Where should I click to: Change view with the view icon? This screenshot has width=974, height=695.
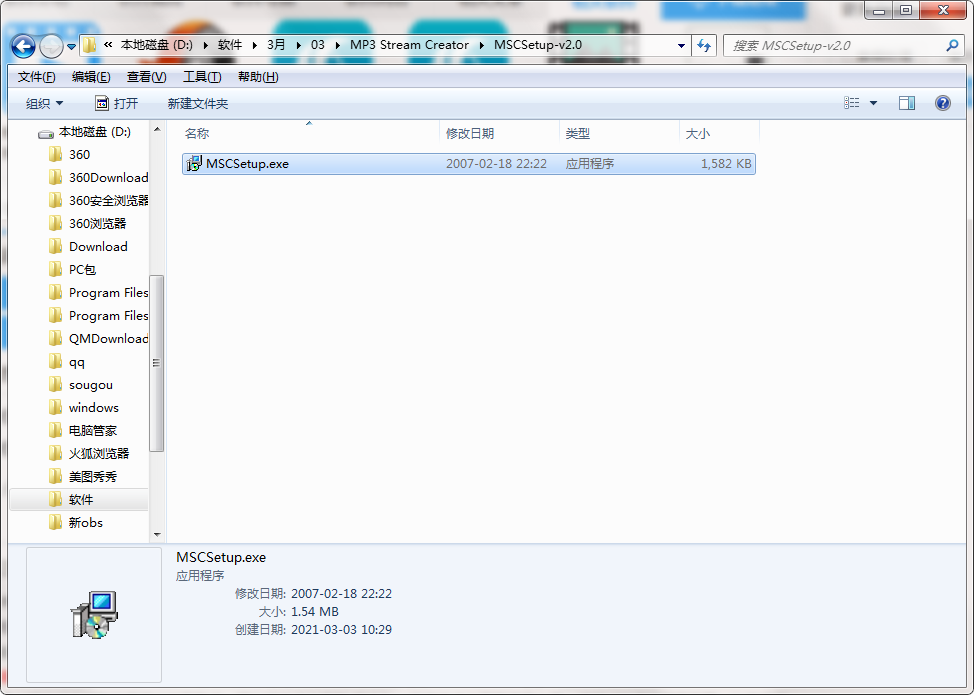point(852,102)
